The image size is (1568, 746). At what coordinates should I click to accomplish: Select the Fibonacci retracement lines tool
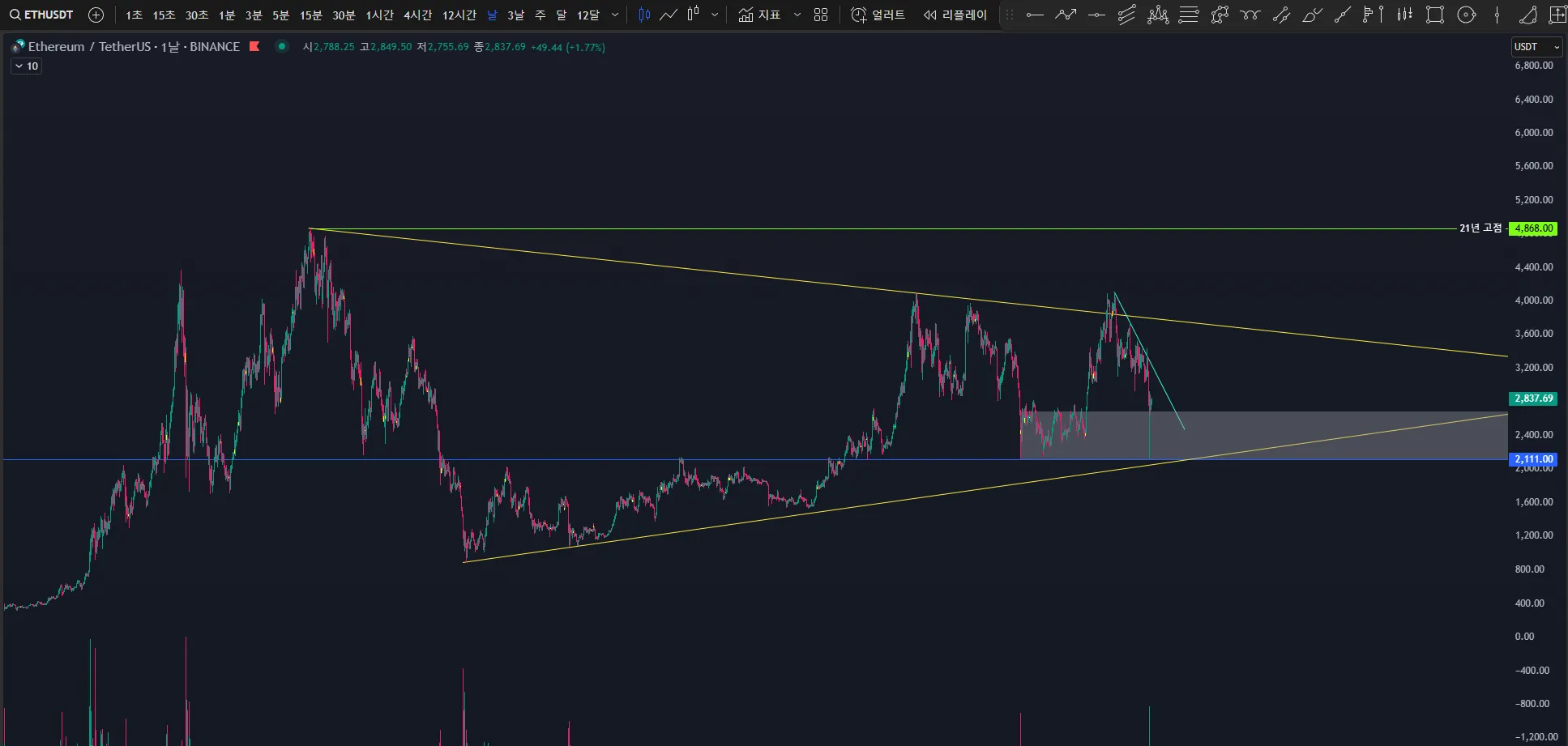click(x=1189, y=15)
